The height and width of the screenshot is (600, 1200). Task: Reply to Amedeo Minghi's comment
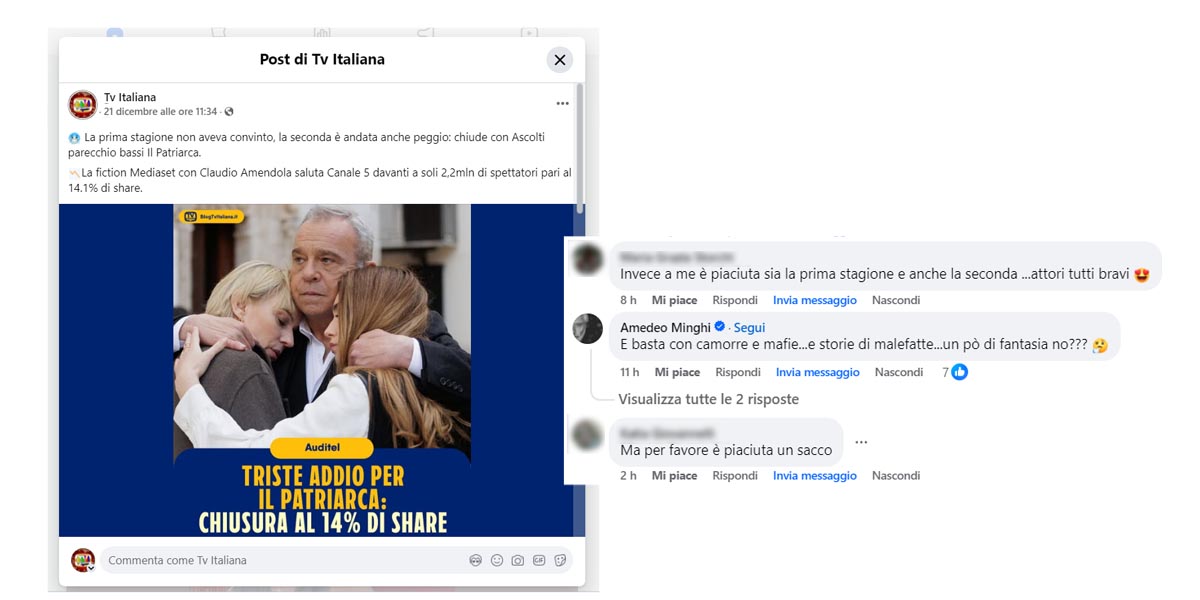coord(738,372)
